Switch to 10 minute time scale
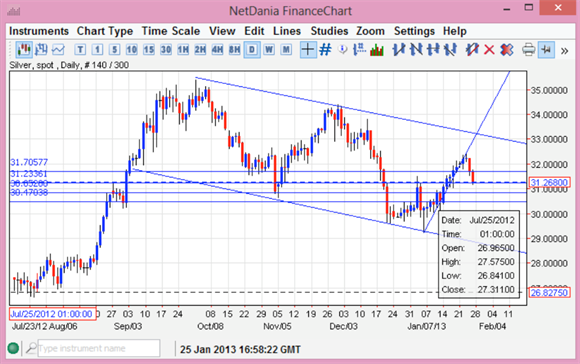Screen dimensions: 580x364 tap(131, 50)
